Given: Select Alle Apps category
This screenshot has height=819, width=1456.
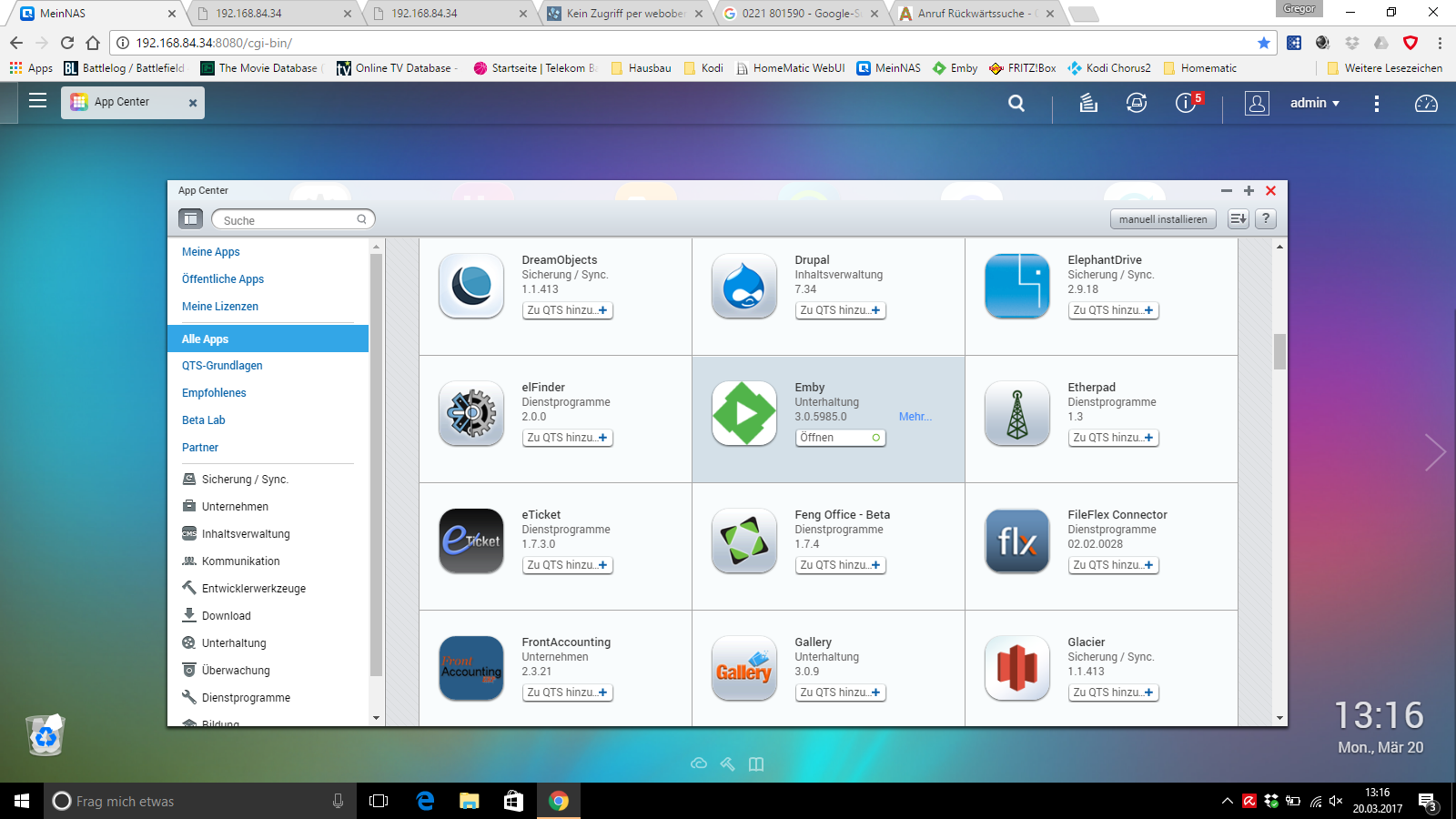Looking at the screenshot, I should coord(268,339).
